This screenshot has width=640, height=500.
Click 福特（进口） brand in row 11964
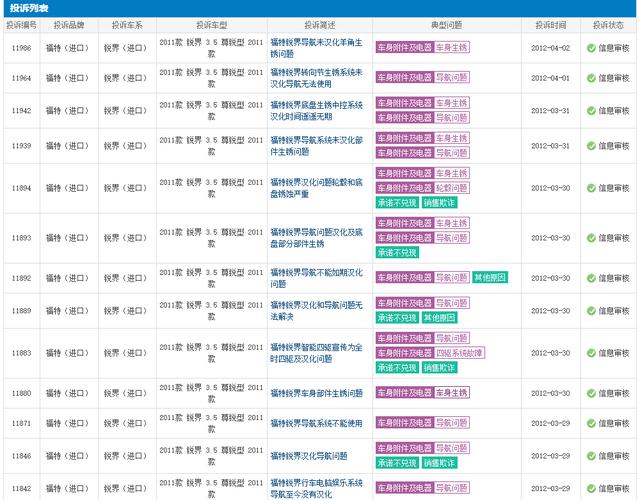pyautogui.click(x=67, y=78)
